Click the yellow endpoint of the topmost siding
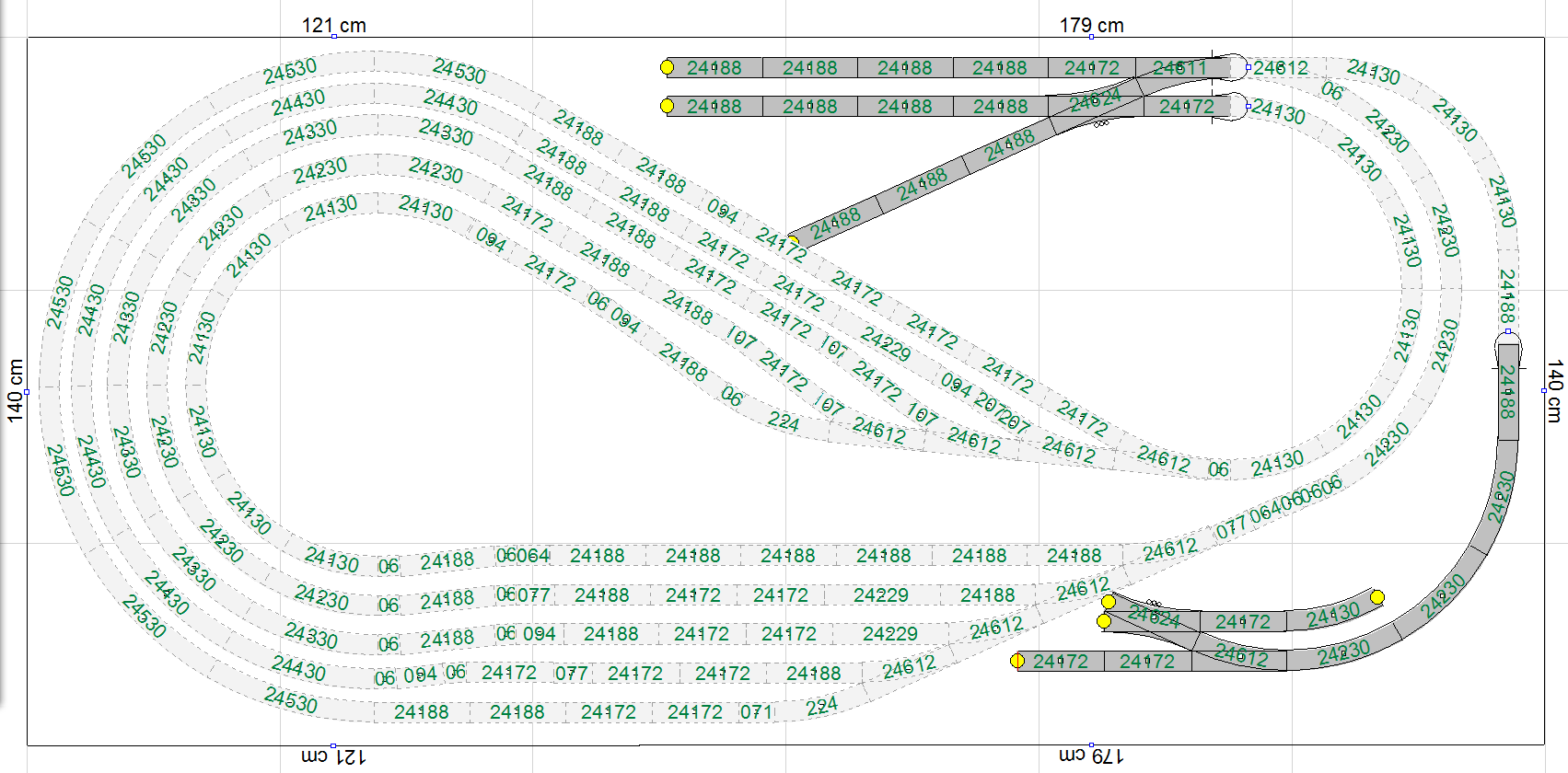Image resolution: width=1568 pixels, height=773 pixels. coord(667,67)
